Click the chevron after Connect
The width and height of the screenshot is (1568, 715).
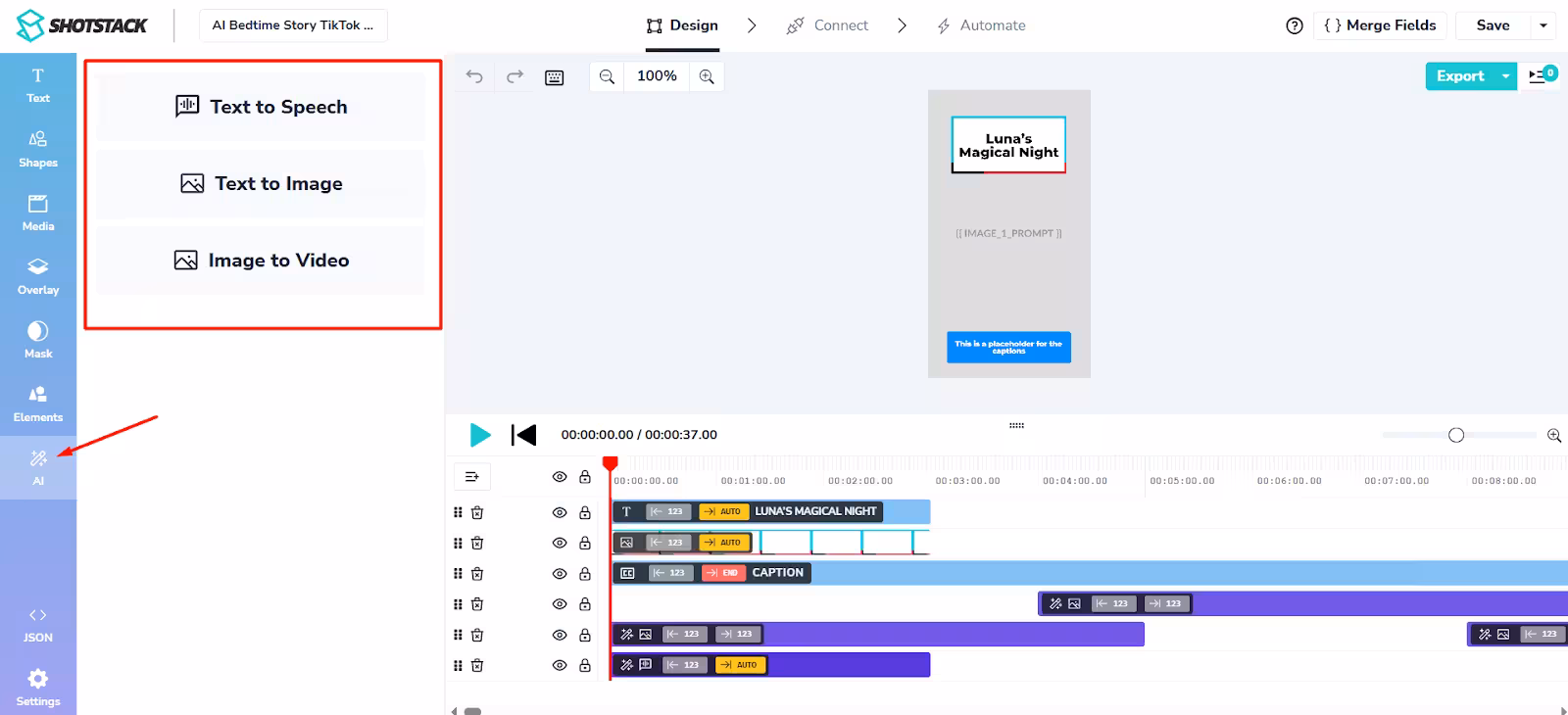tap(902, 25)
